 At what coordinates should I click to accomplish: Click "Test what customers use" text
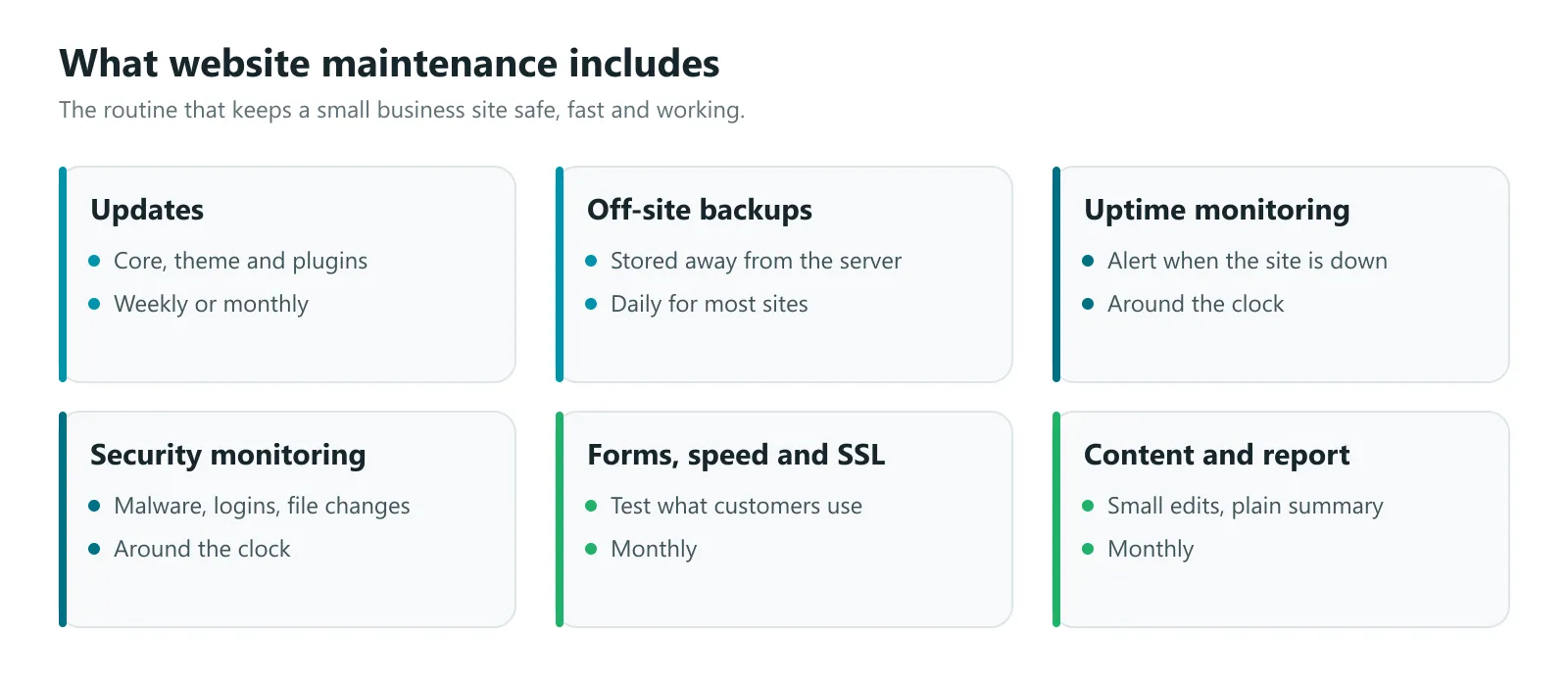pos(736,506)
